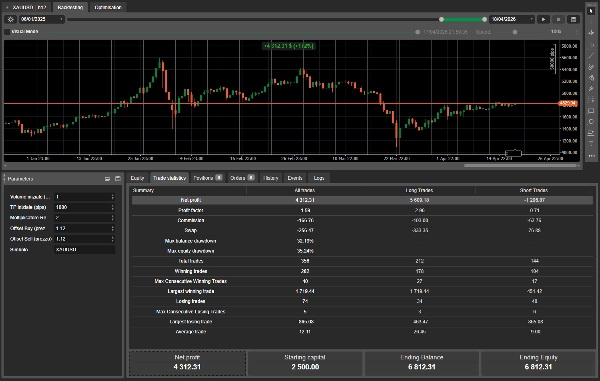
Task: Click the orange current price label
Action: tap(568, 103)
